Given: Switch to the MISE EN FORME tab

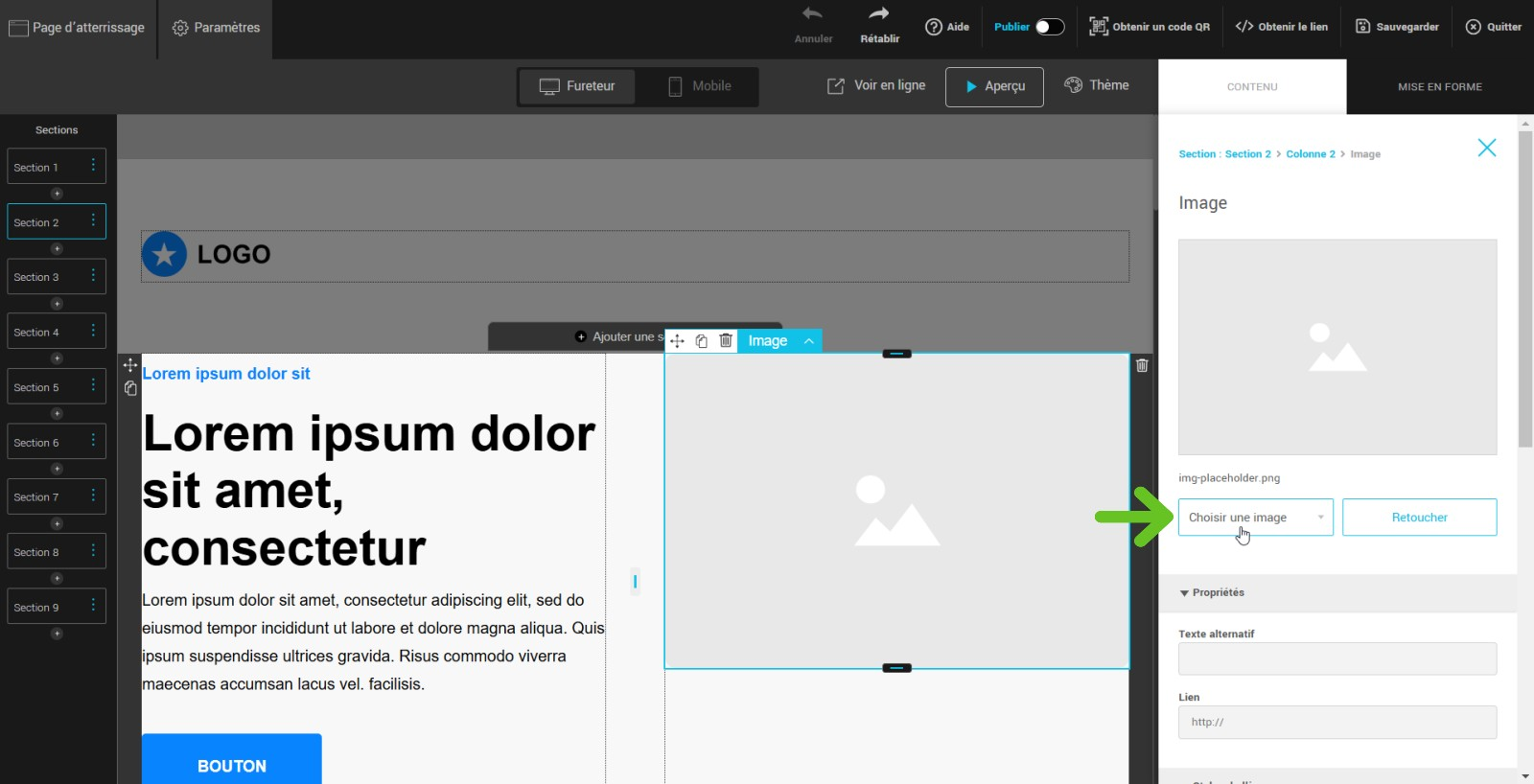Looking at the screenshot, I should point(1439,87).
